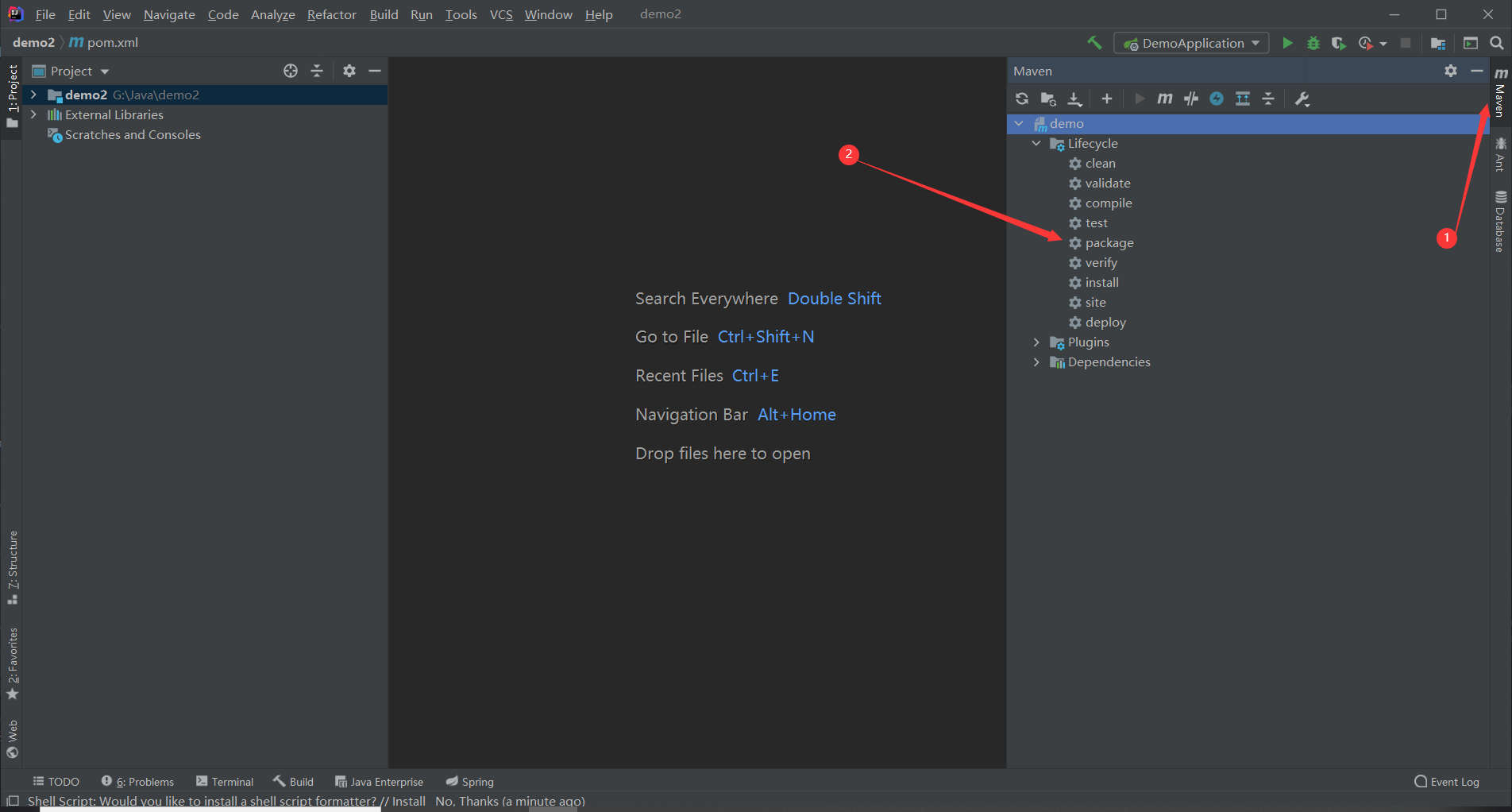This screenshot has height=812, width=1512.
Task: Execute Maven Goal 'm' icon
Action: [x=1165, y=99]
